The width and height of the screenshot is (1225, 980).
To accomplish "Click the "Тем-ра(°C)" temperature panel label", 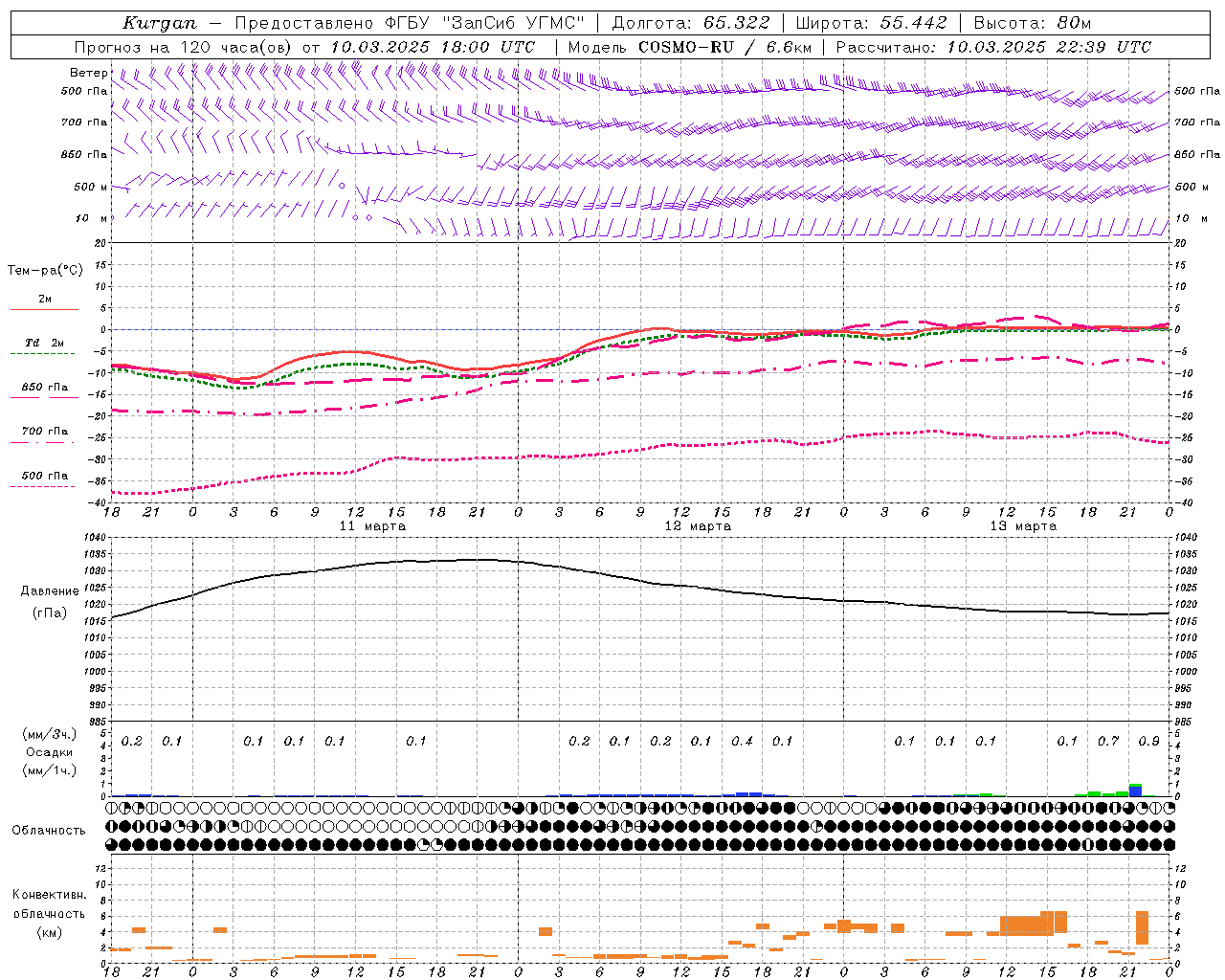I will pos(45,270).
